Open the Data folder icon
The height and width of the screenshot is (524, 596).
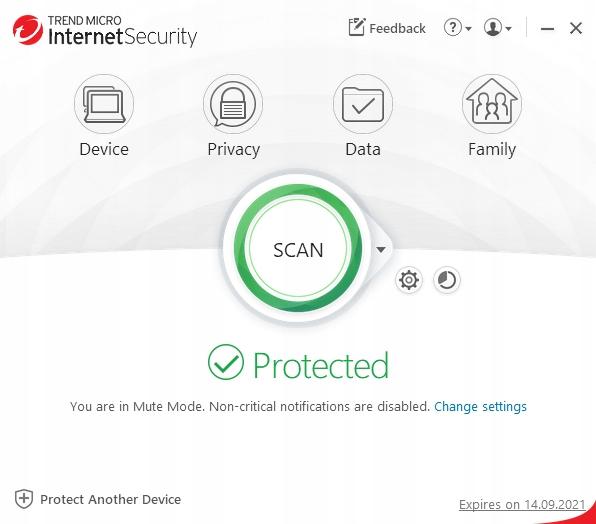click(x=363, y=104)
